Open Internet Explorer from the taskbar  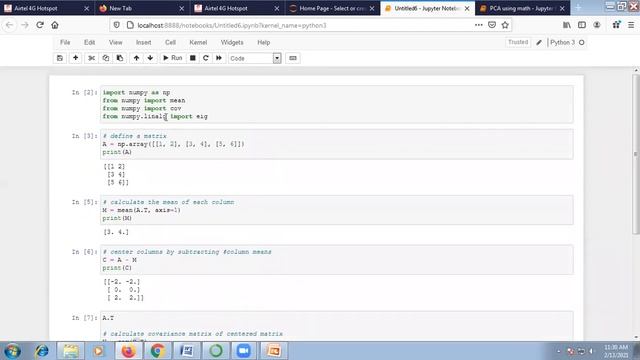tap(42, 351)
